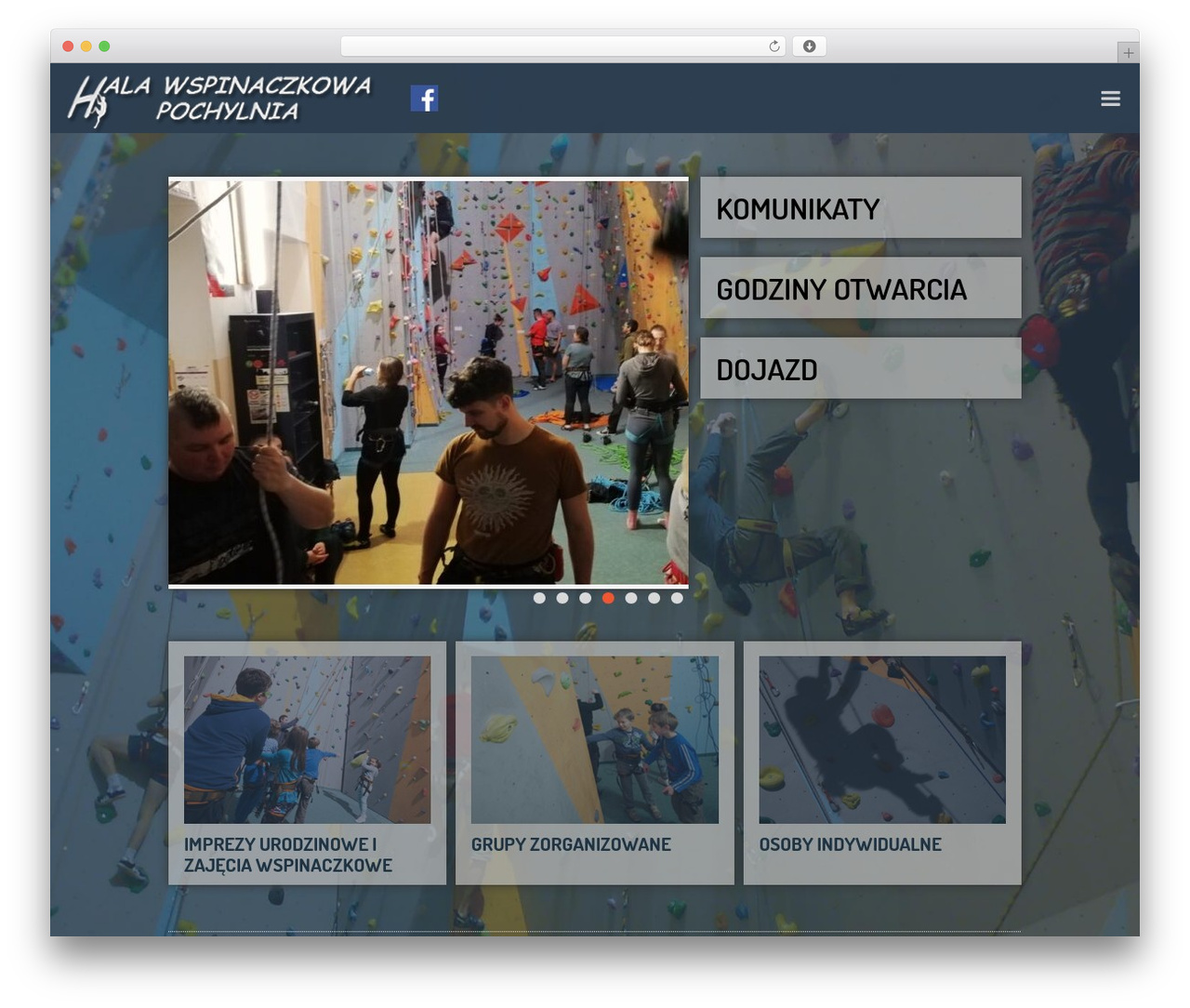Viewport: 1190px width, 1008px height.
Task: Click the birthday party climbing thumbnail
Action: (x=307, y=739)
